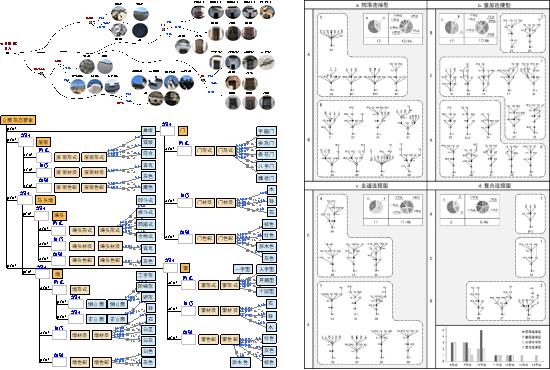Click left pie chart in section a
The width and height of the screenshot is (550, 370).
point(374,27)
